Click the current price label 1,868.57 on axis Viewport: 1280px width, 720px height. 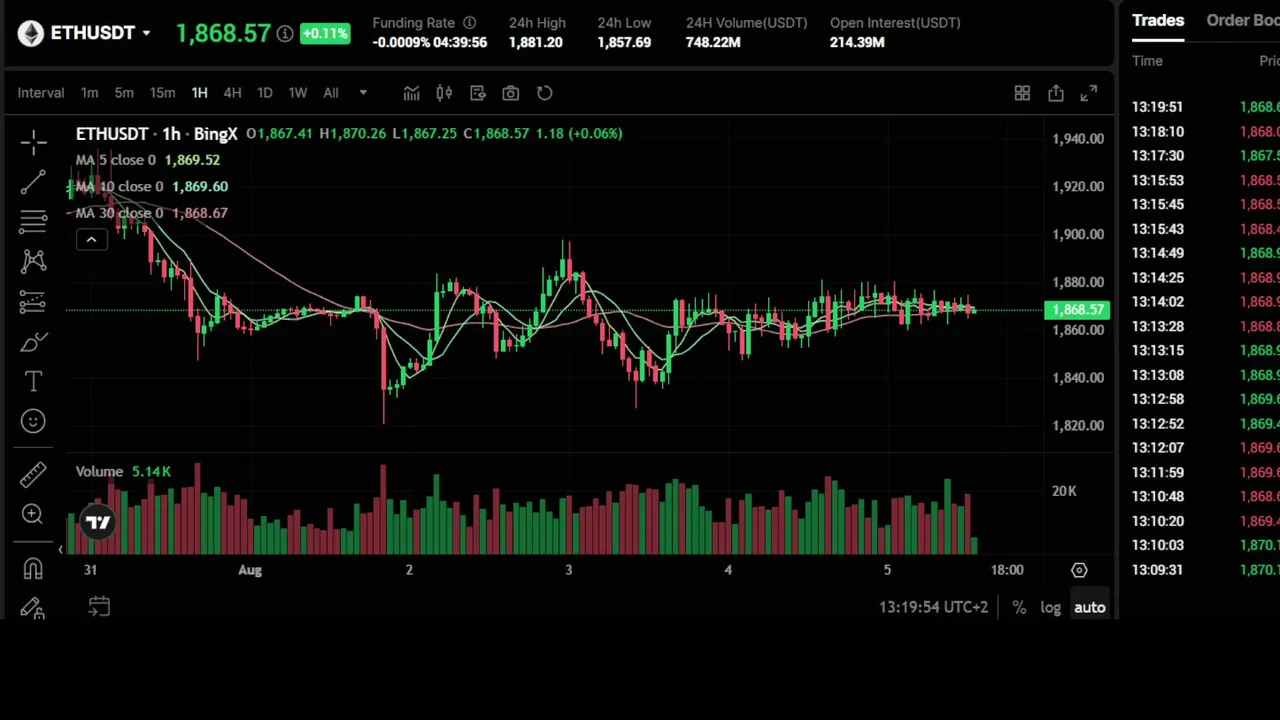(1076, 310)
